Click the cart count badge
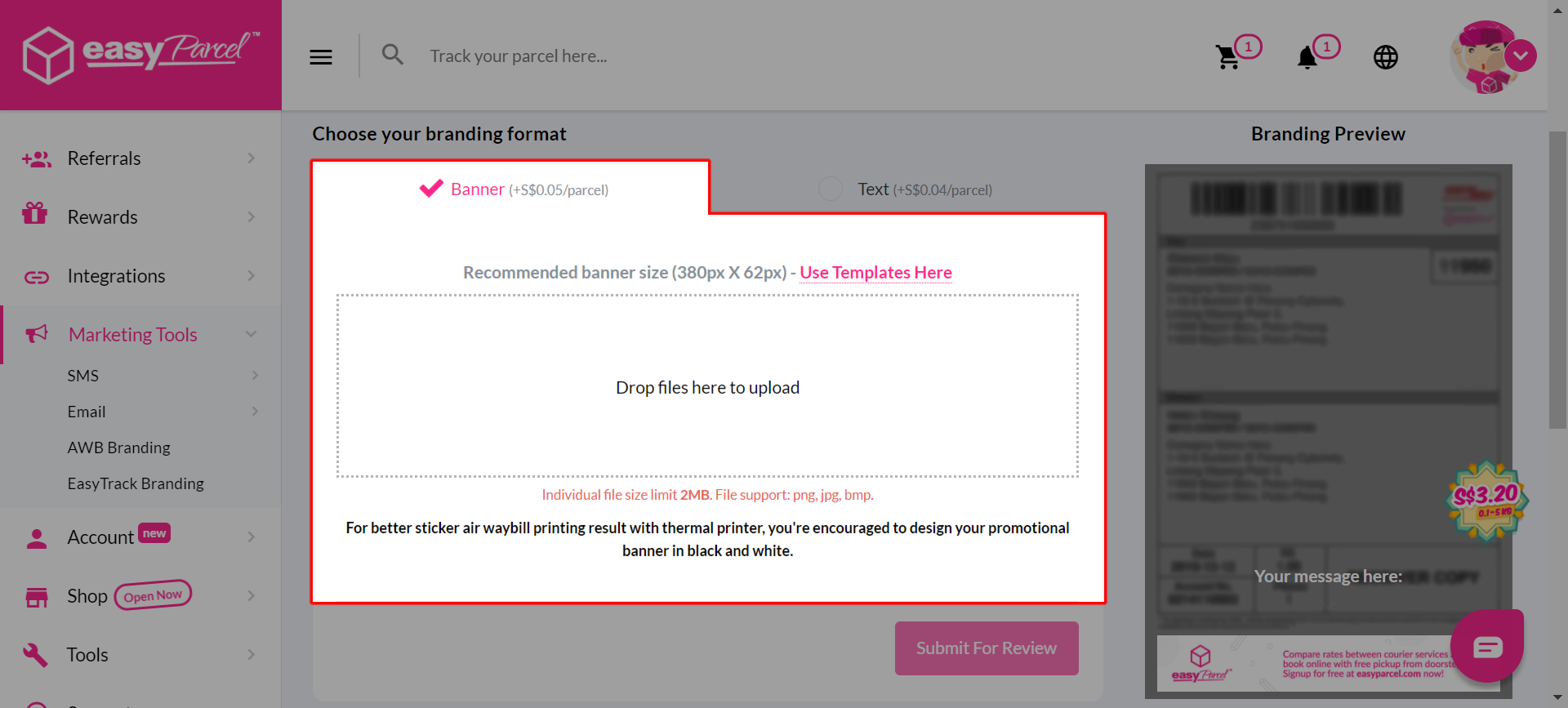This screenshot has height=708, width=1568. pyautogui.click(x=1248, y=47)
